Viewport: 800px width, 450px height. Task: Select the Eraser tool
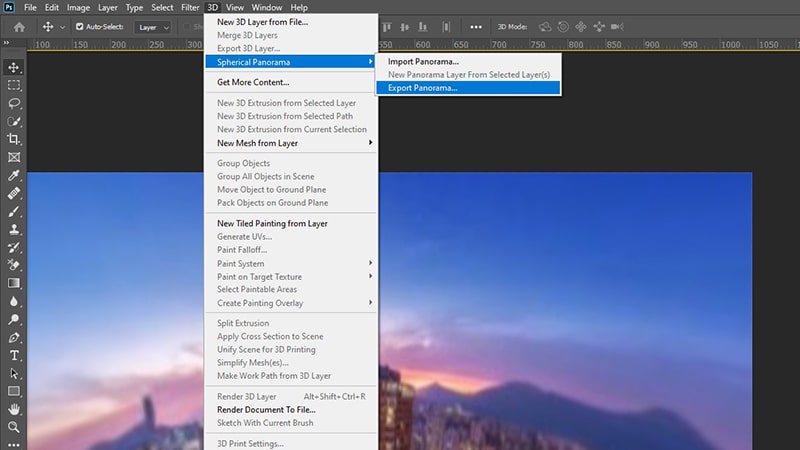pos(14,265)
